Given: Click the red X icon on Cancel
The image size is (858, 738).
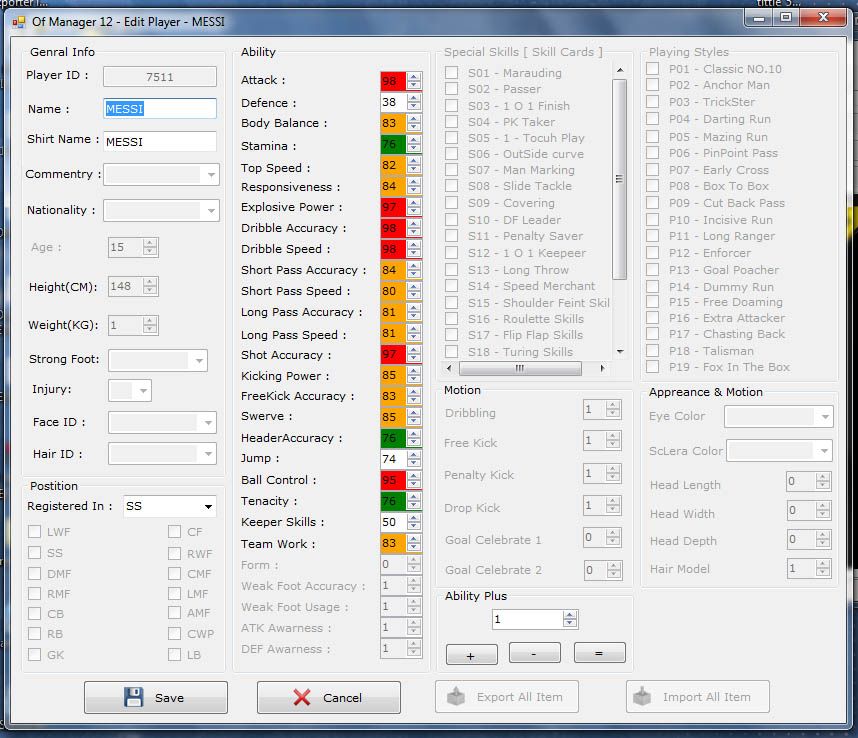Looking at the screenshot, I should click(x=302, y=697).
